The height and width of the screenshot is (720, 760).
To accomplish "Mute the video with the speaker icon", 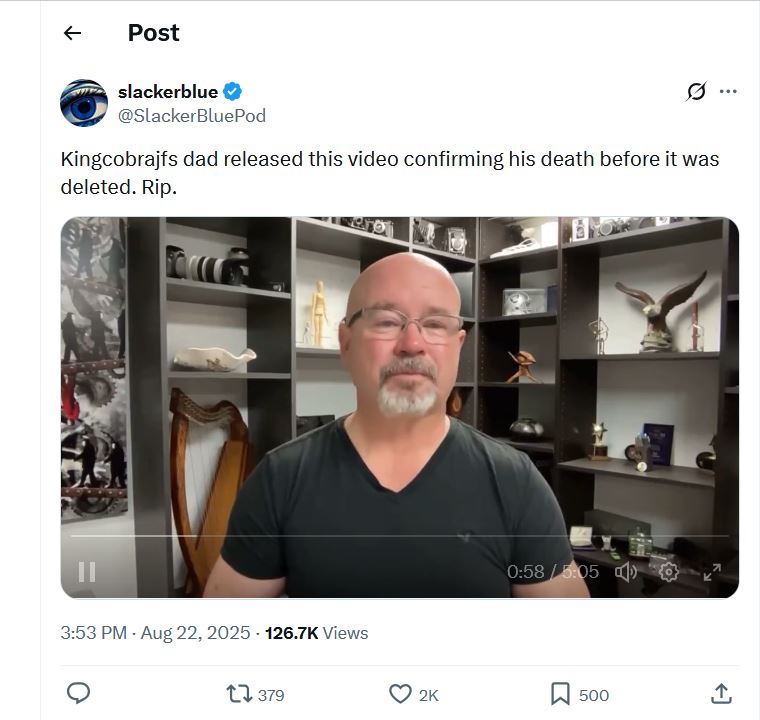I will (x=626, y=572).
